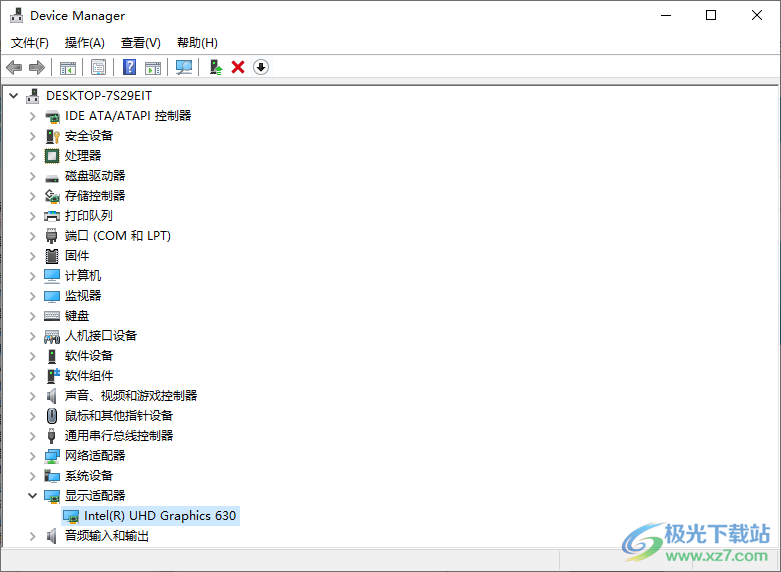The image size is (781, 572).
Task: Select the 存储控制器 label
Action: (x=95, y=196)
